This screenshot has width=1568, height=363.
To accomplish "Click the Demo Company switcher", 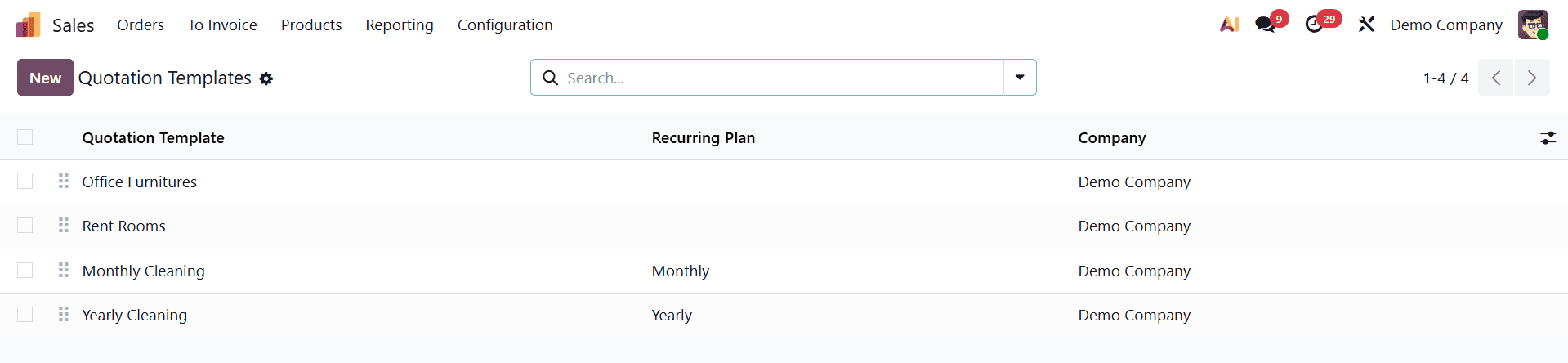I will (1445, 25).
